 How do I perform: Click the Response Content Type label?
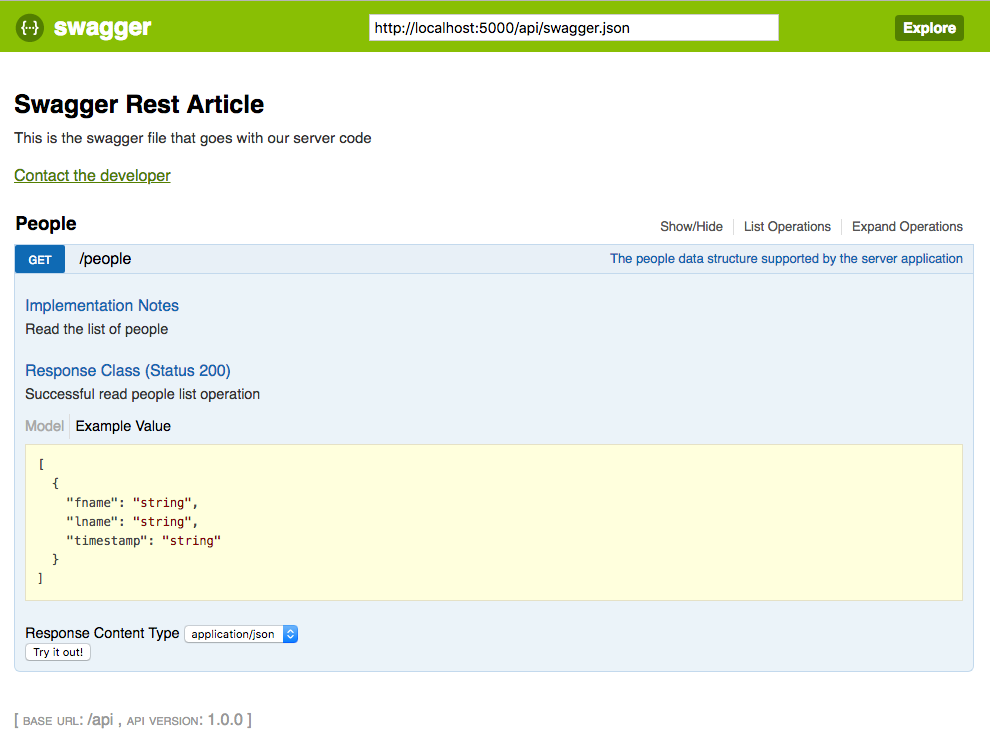pyautogui.click(x=102, y=633)
